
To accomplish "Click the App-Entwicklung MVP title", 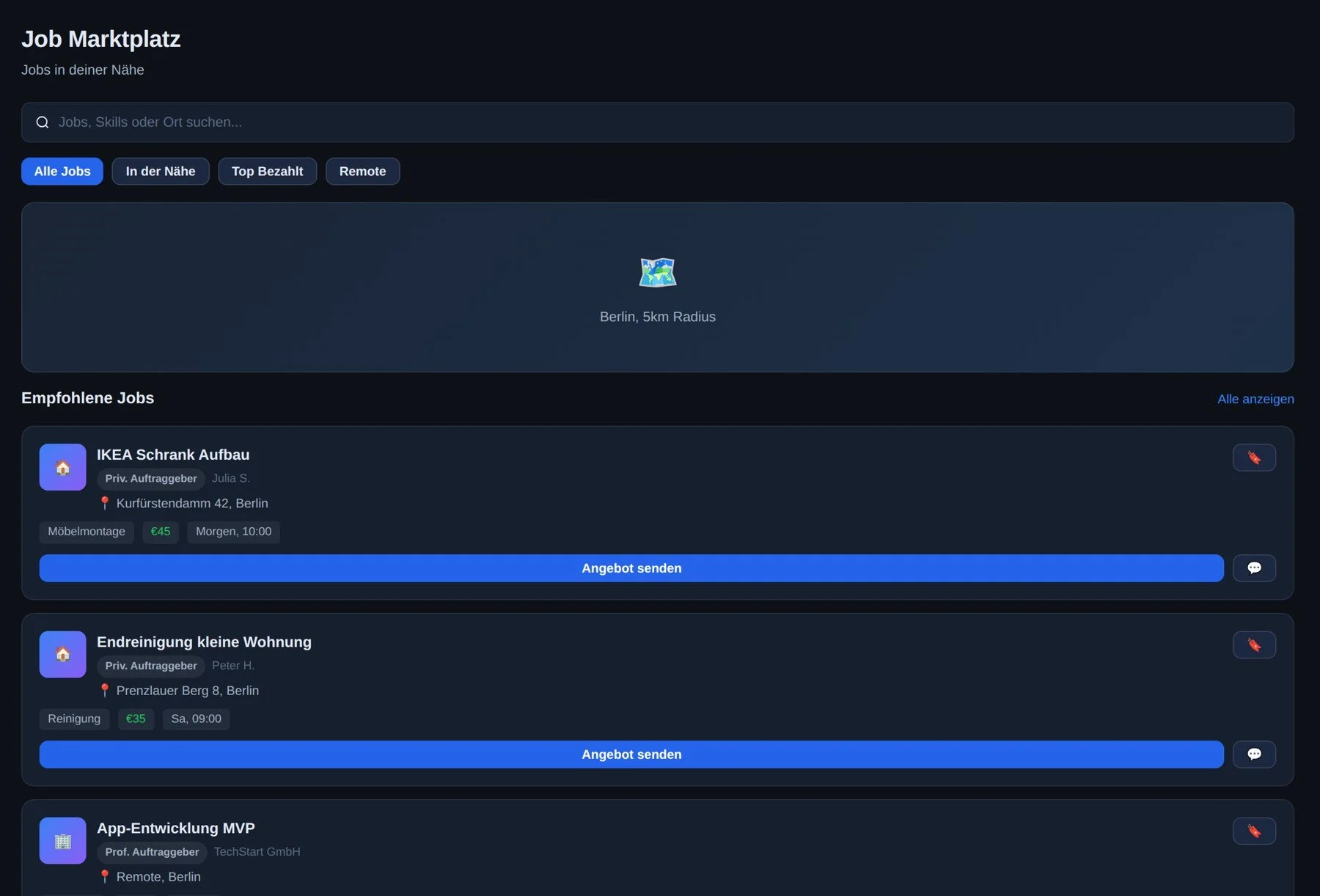I will click(x=176, y=829).
